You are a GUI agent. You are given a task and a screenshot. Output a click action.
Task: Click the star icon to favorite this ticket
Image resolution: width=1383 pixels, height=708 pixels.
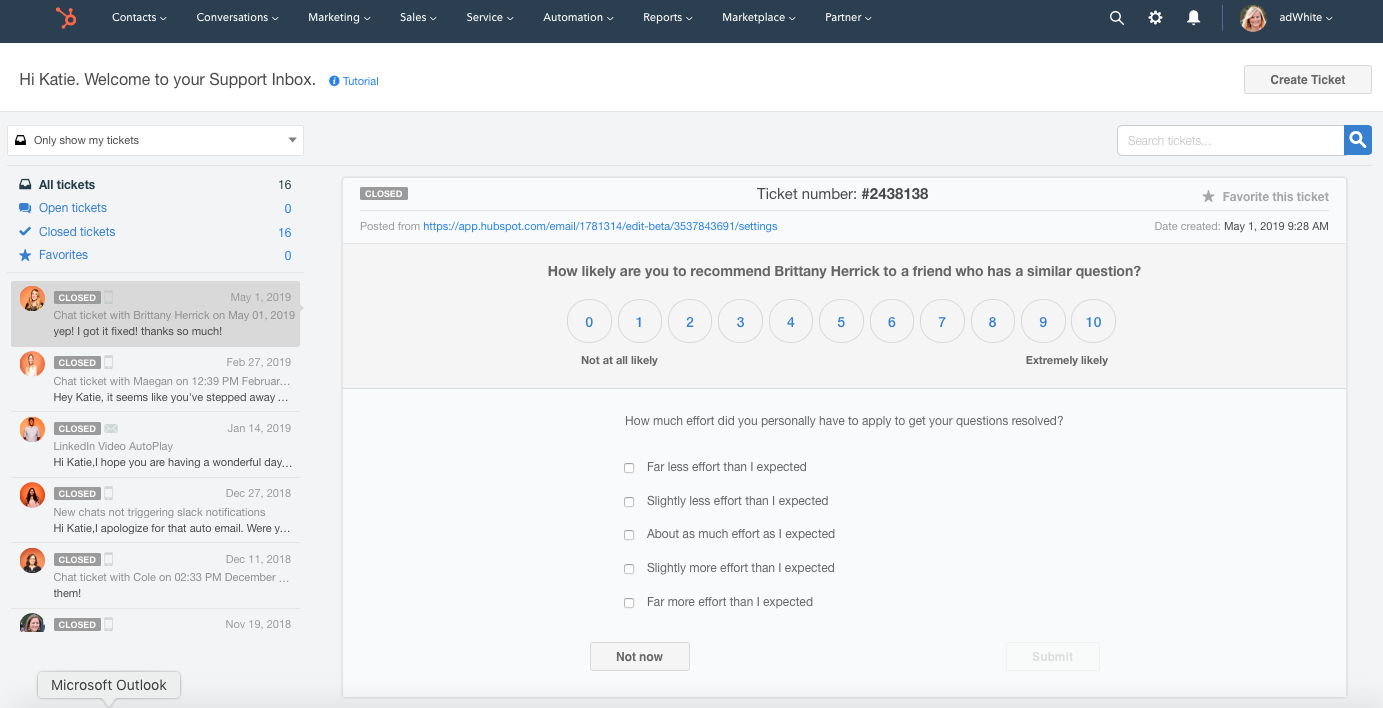click(x=1208, y=197)
